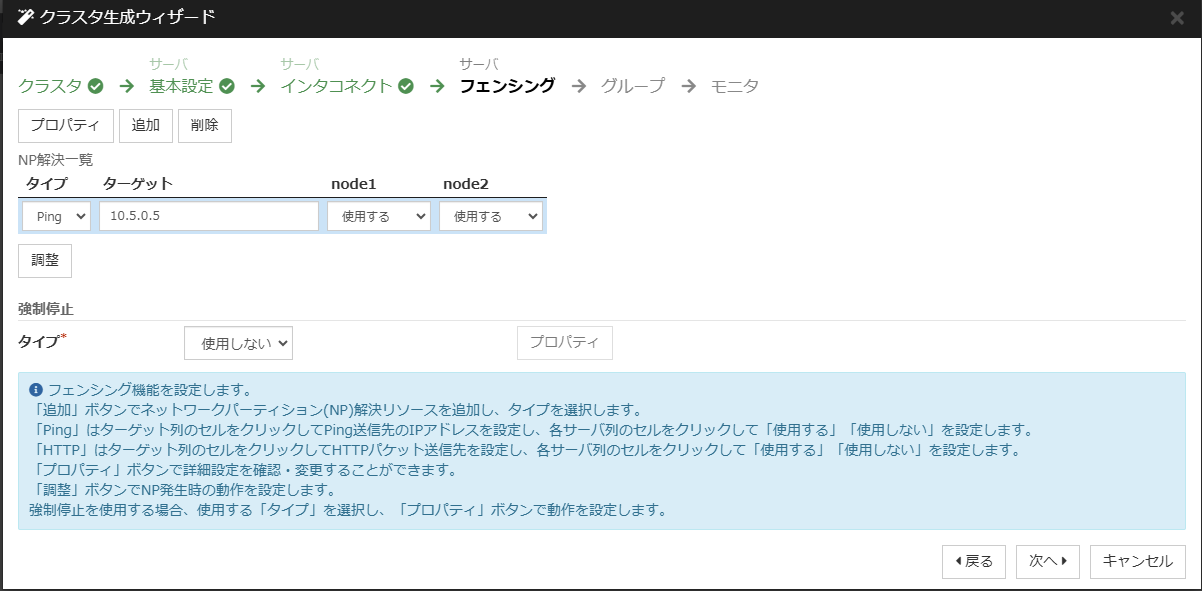This screenshot has height=591, width=1202.
Task: Click the green checkmark next to 基本設定
Action: 227,86
